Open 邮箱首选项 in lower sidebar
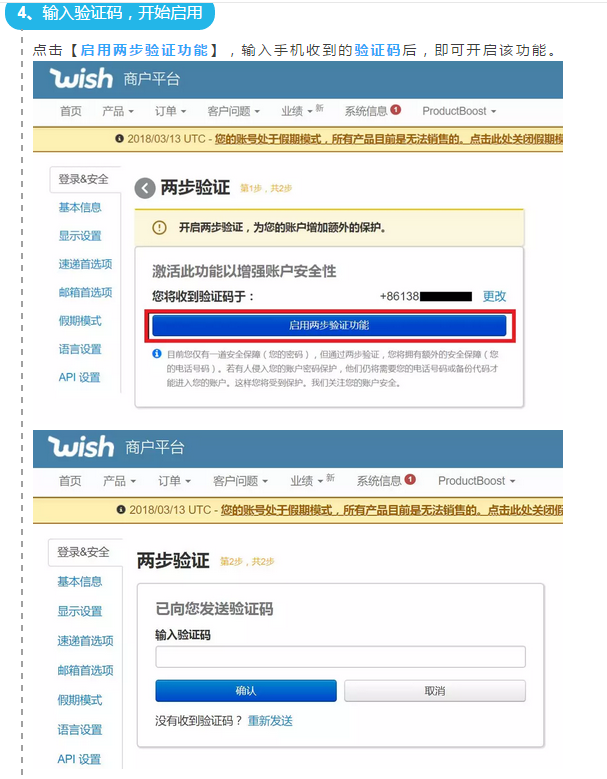607x779 pixels. coord(85,670)
